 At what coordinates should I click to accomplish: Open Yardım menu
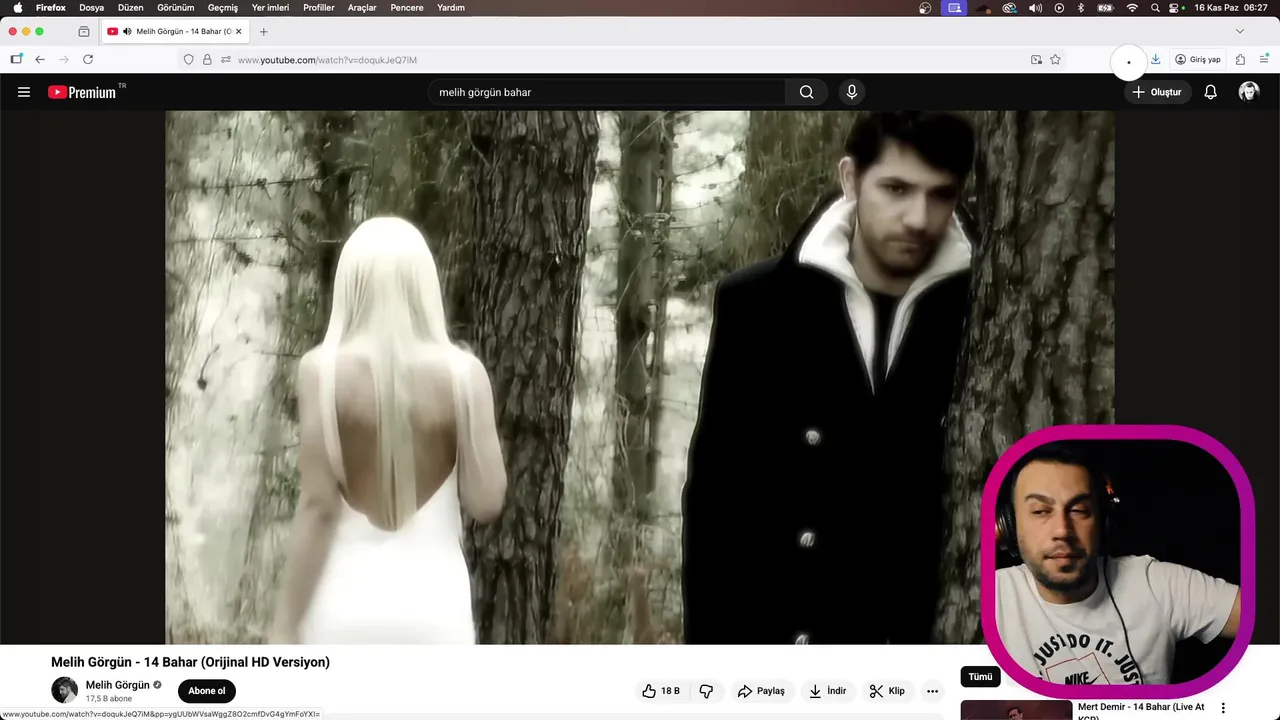point(451,8)
